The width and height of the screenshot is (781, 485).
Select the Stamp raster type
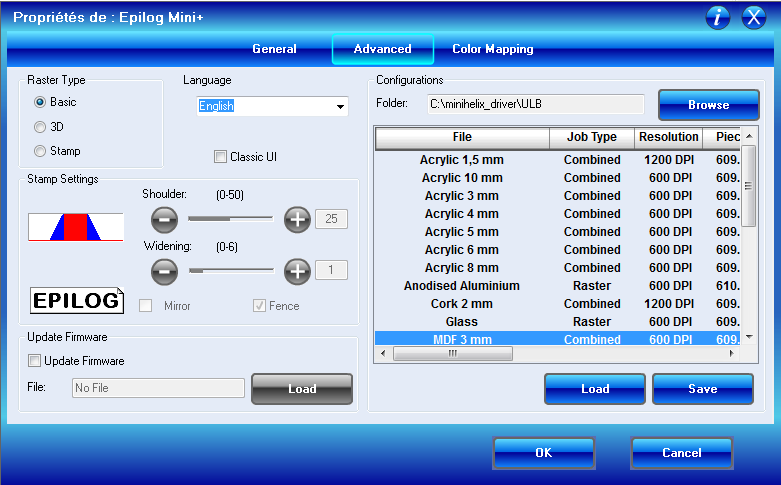[x=40, y=151]
